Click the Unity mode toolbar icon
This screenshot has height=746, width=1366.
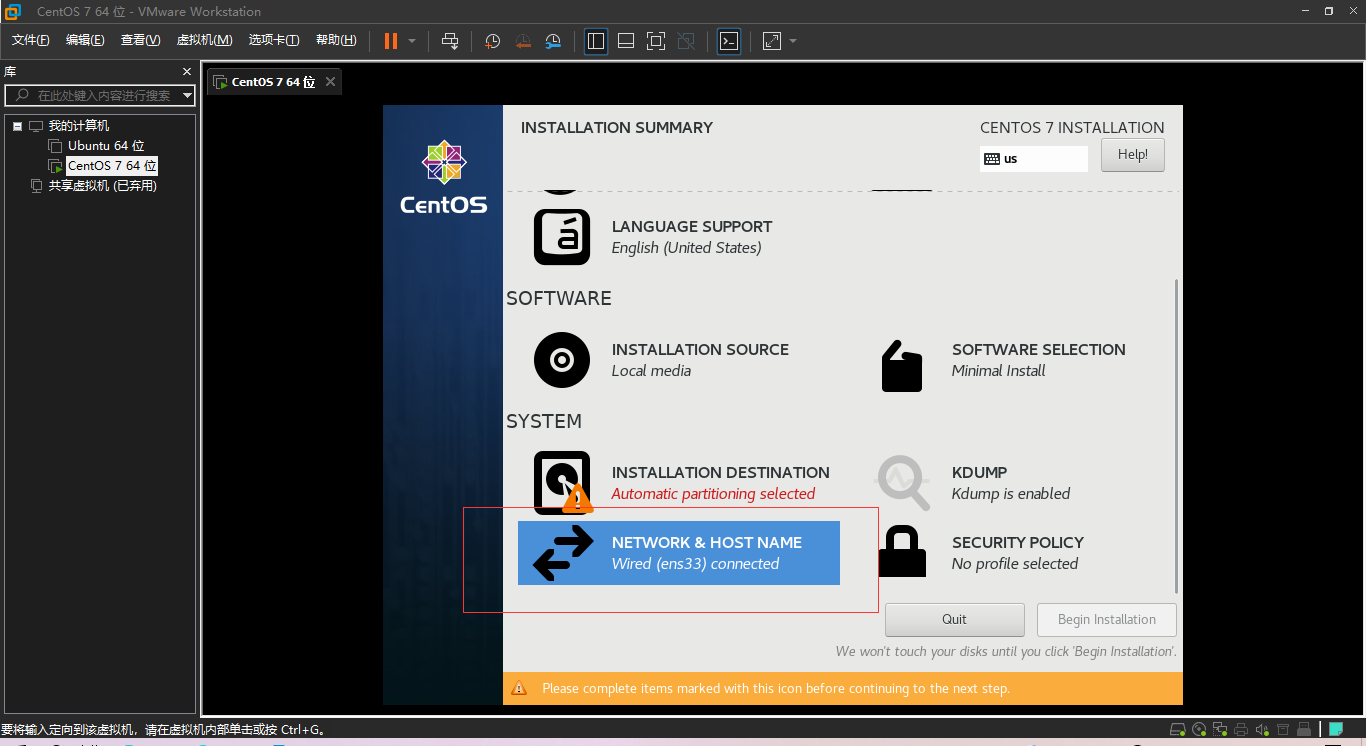pyautogui.click(x=686, y=41)
